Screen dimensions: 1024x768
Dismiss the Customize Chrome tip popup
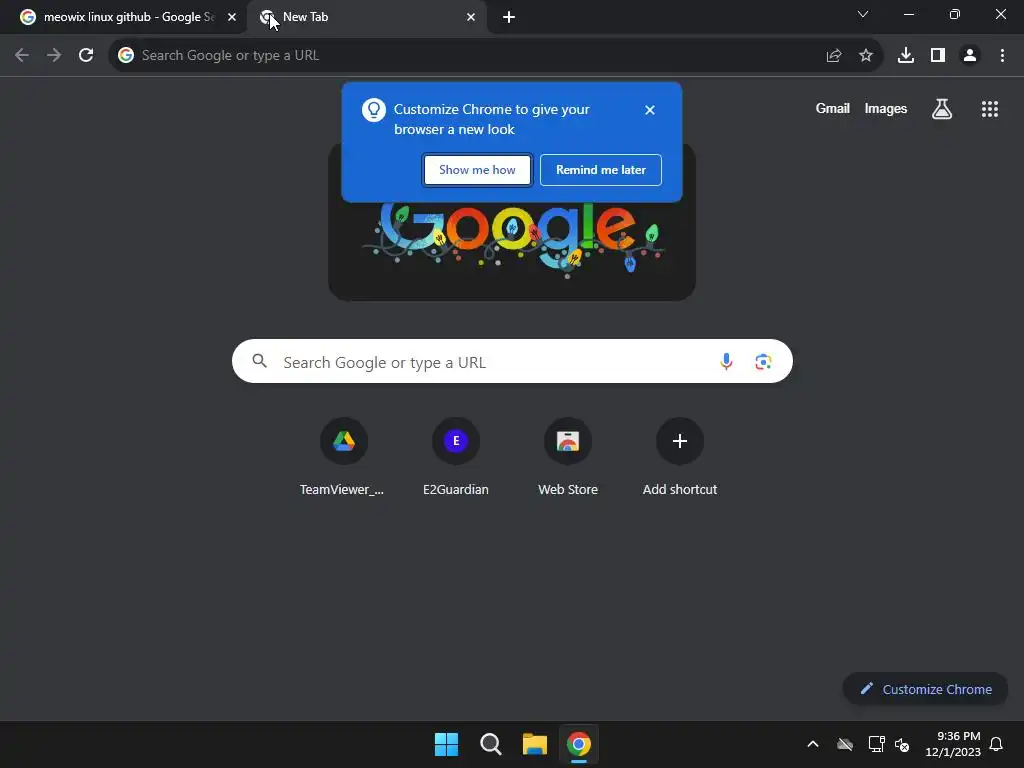[x=650, y=110]
